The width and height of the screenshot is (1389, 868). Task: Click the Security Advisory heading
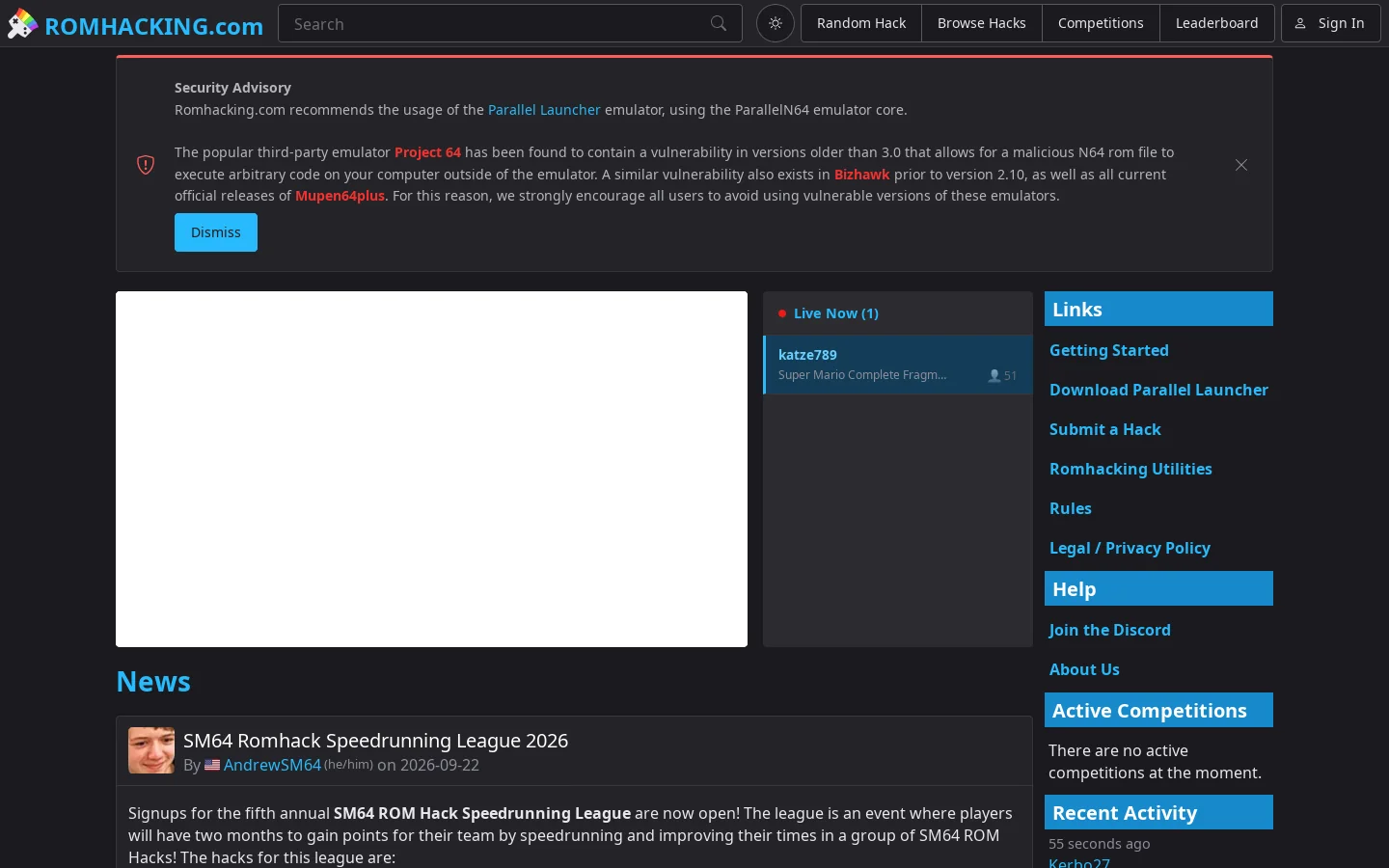(232, 88)
